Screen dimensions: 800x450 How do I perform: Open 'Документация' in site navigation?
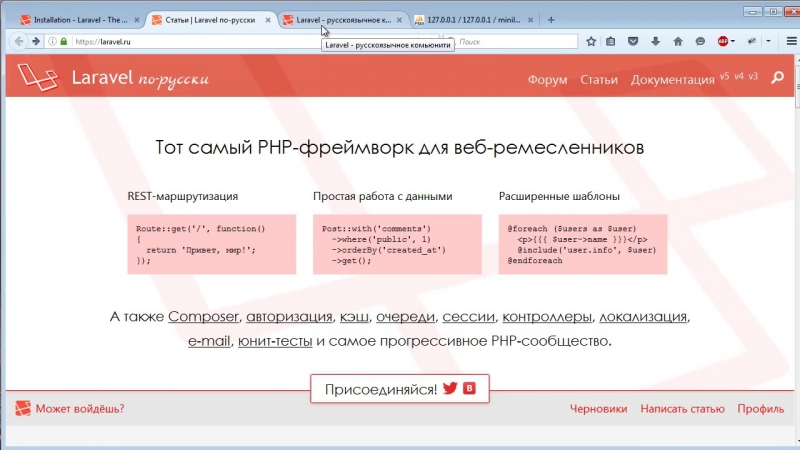click(x=672, y=80)
